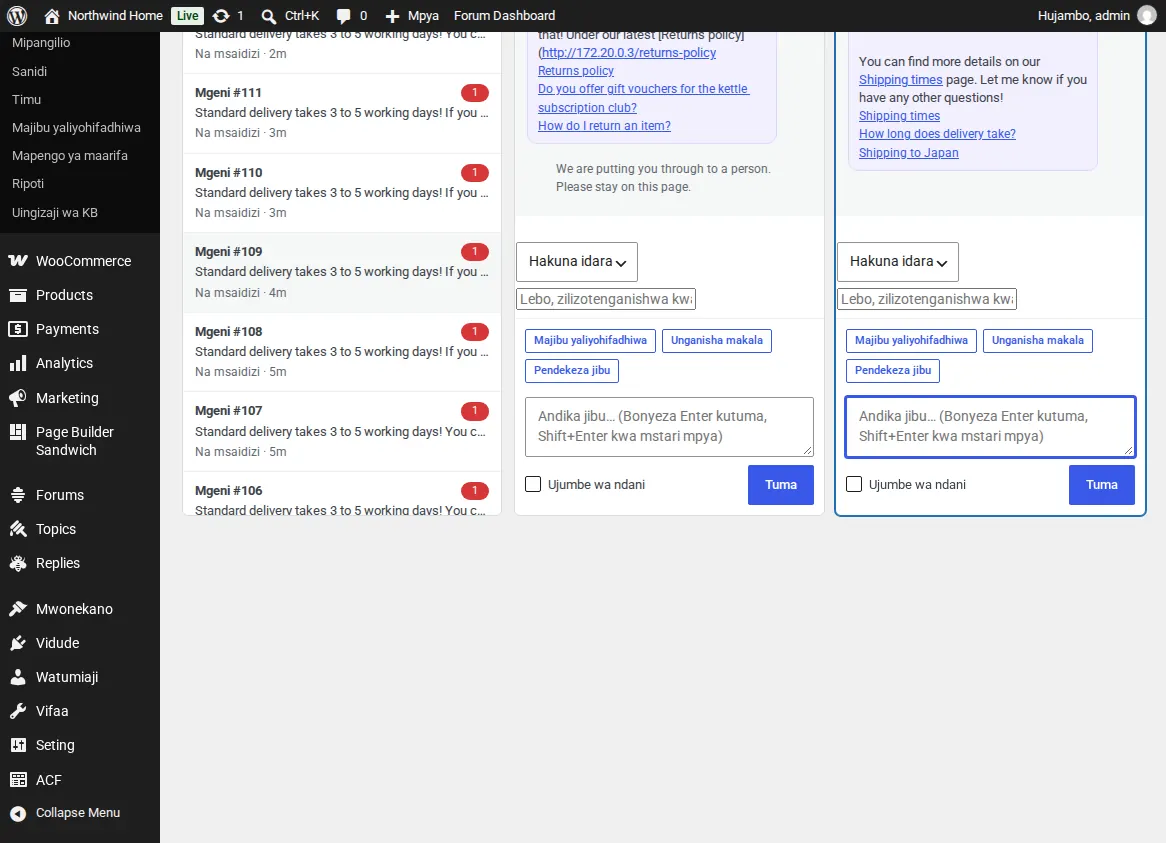Click the Mwonekano paintbrush icon
The height and width of the screenshot is (843, 1166).
pos(18,609)
